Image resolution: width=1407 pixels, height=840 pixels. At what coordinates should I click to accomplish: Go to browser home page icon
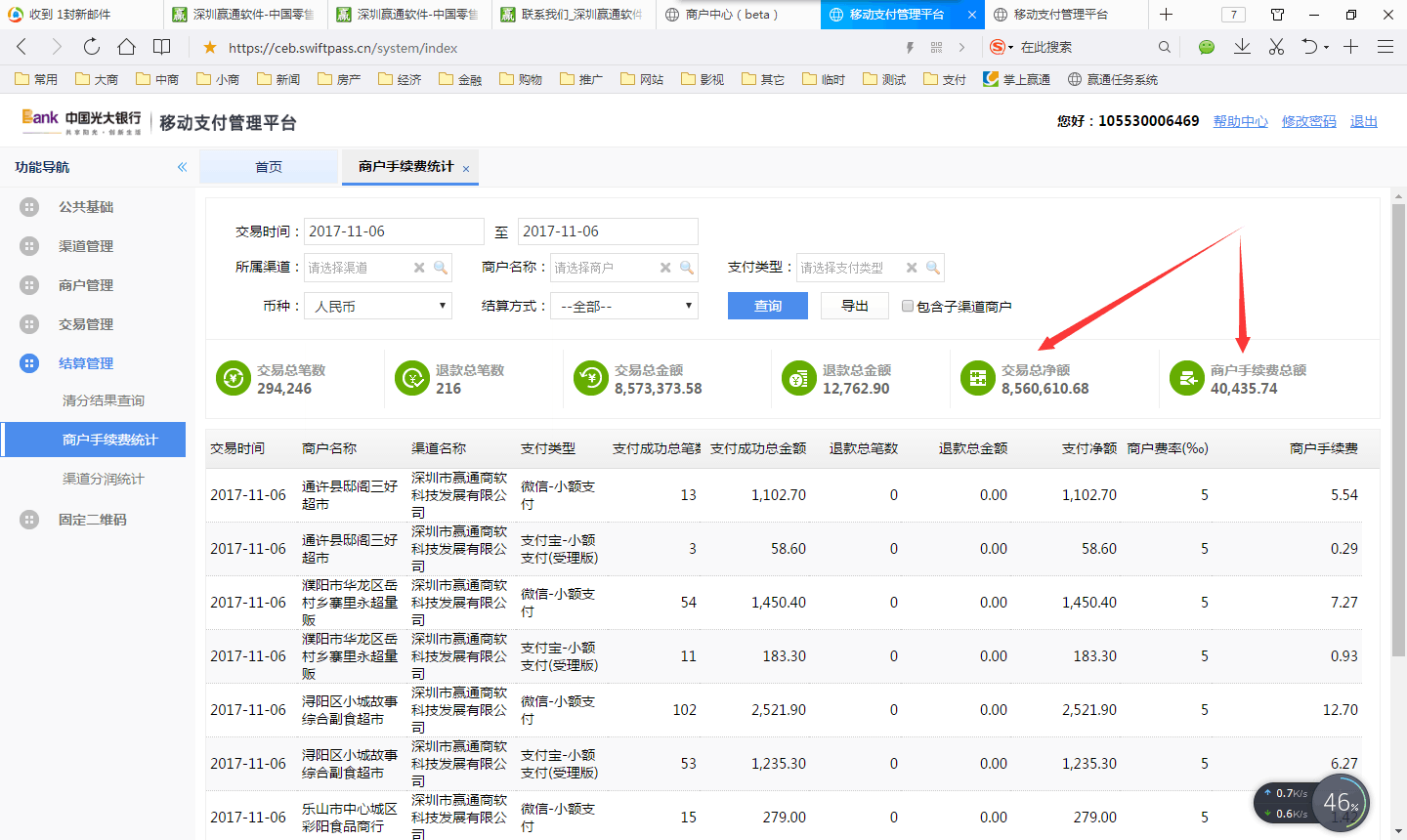pos(126,47)
